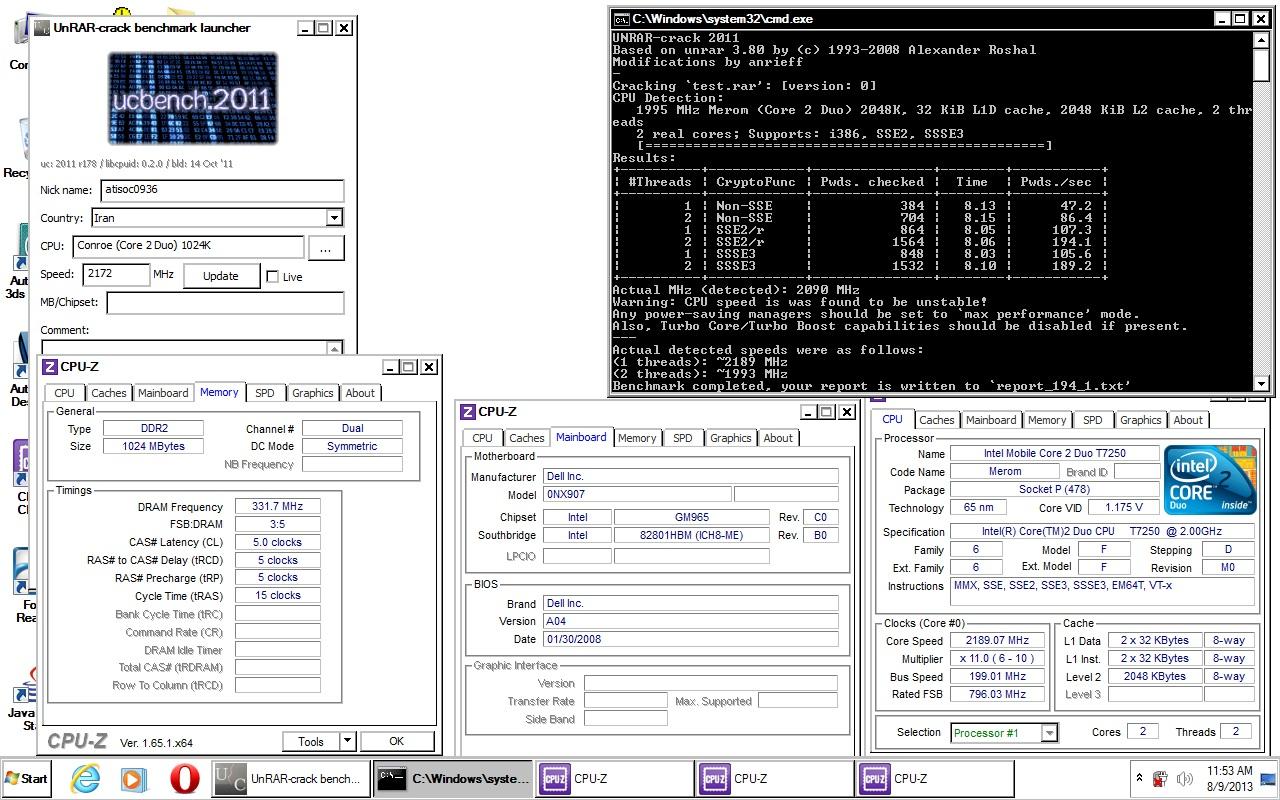Open CPU tab in Mainboard CPU-Z window
The image size is (1280, 800).
[x=482, y=438]
